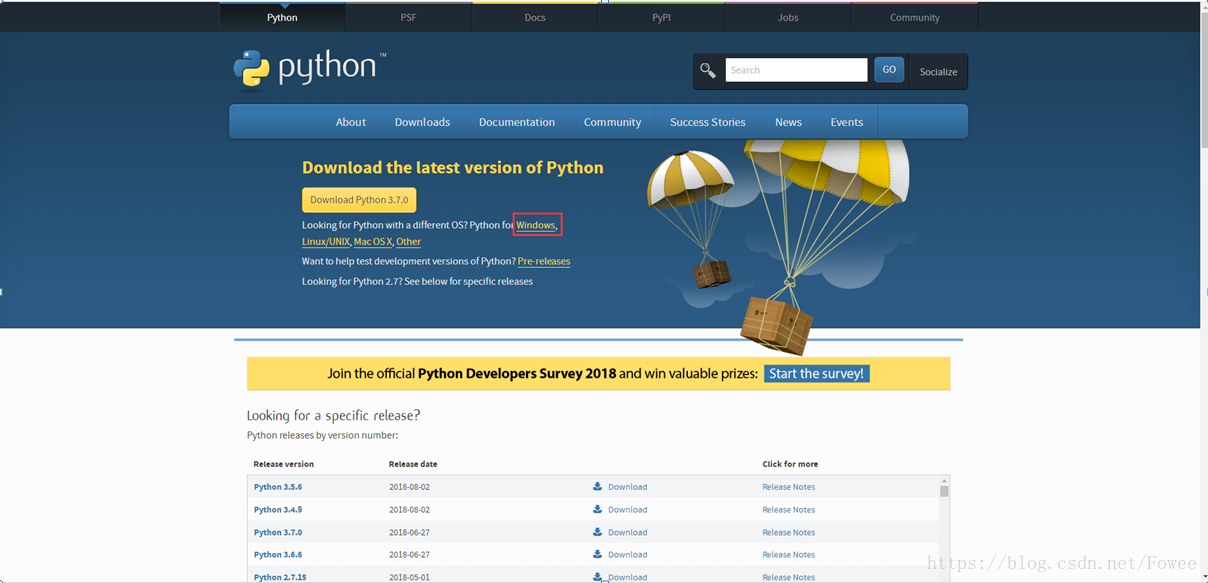Open the Success Stories menu
This screenshot has height=583, width=1208.
click(708, 122)
